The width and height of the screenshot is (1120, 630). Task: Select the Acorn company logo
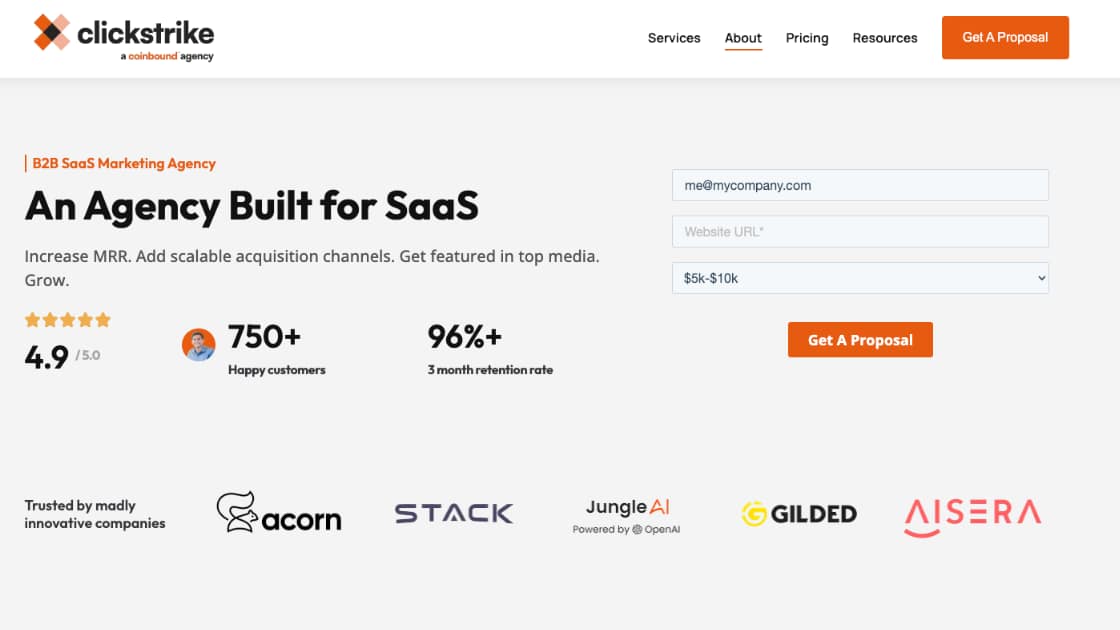(278, 513)
